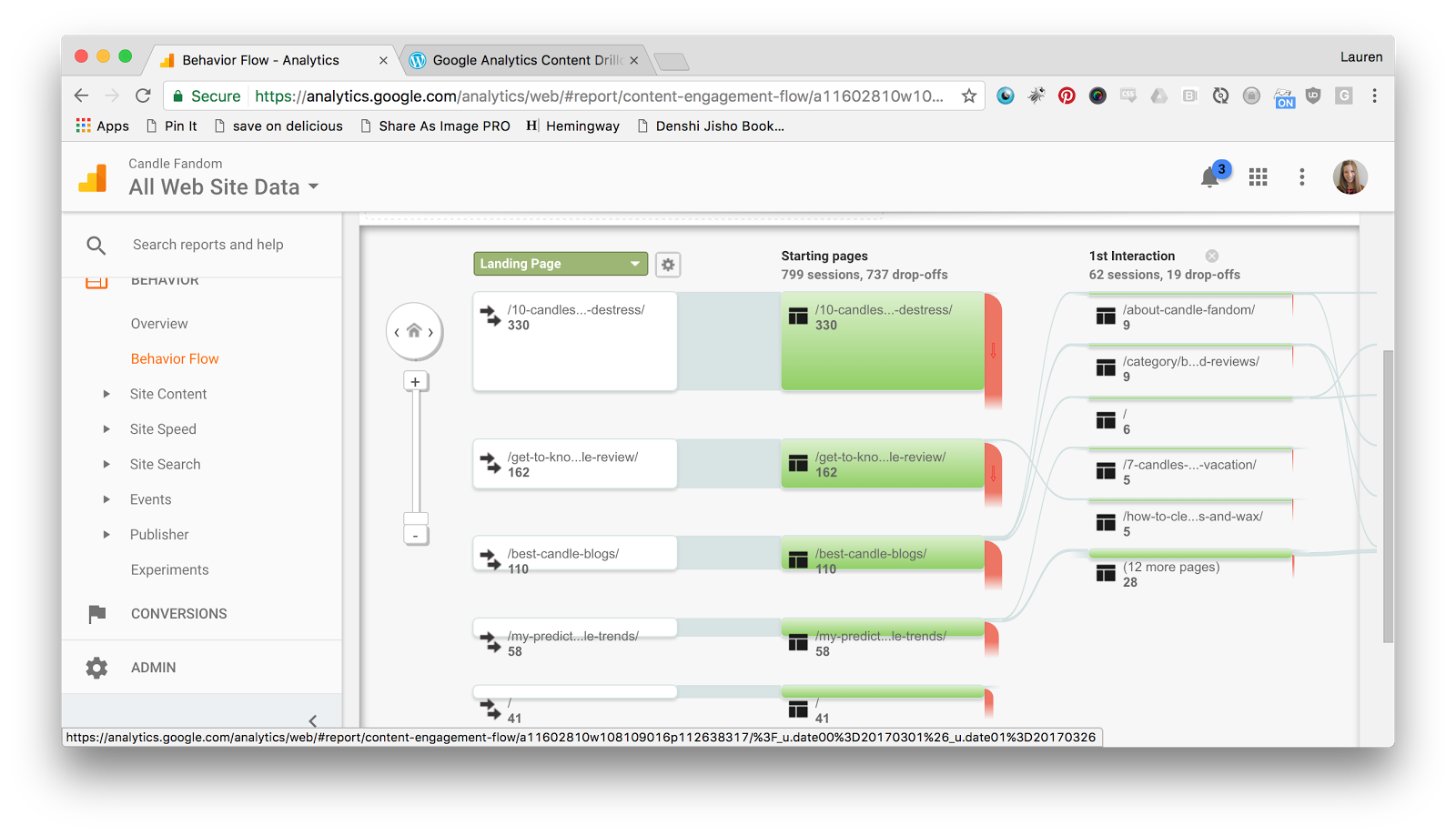Select Overview in the Behavior menu
The width and height of the screenshot is (1456, 835).
(x=159, y=324)
